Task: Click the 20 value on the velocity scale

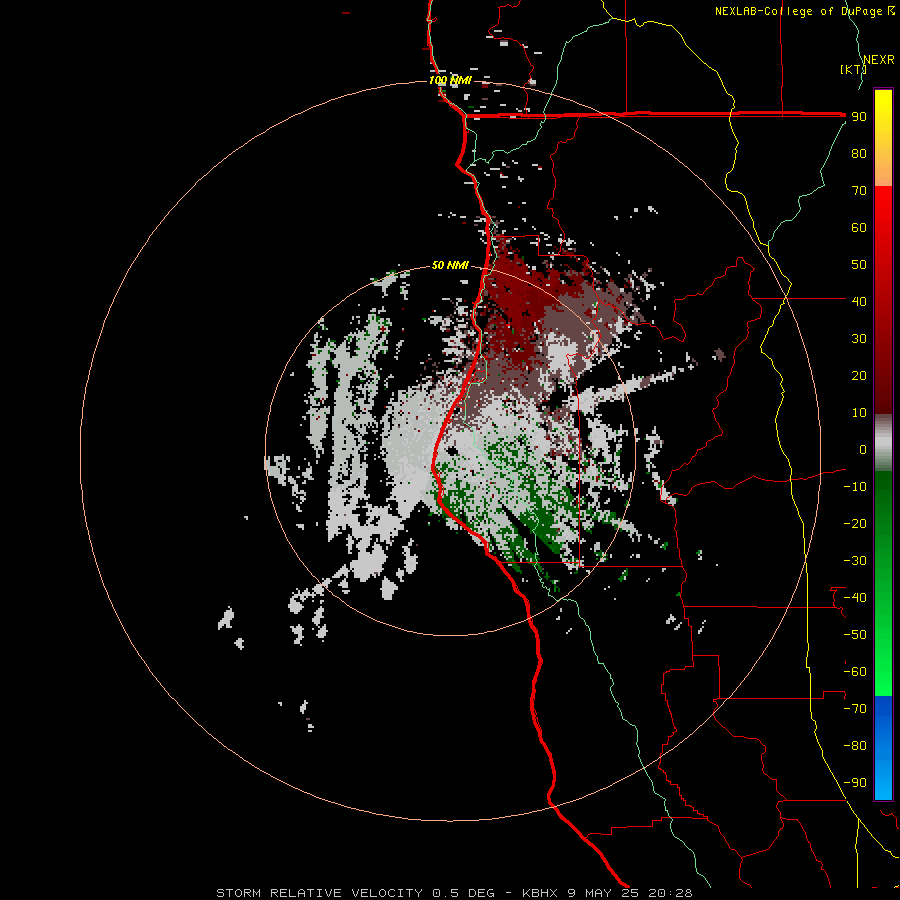Action: [x=859, y=375]
